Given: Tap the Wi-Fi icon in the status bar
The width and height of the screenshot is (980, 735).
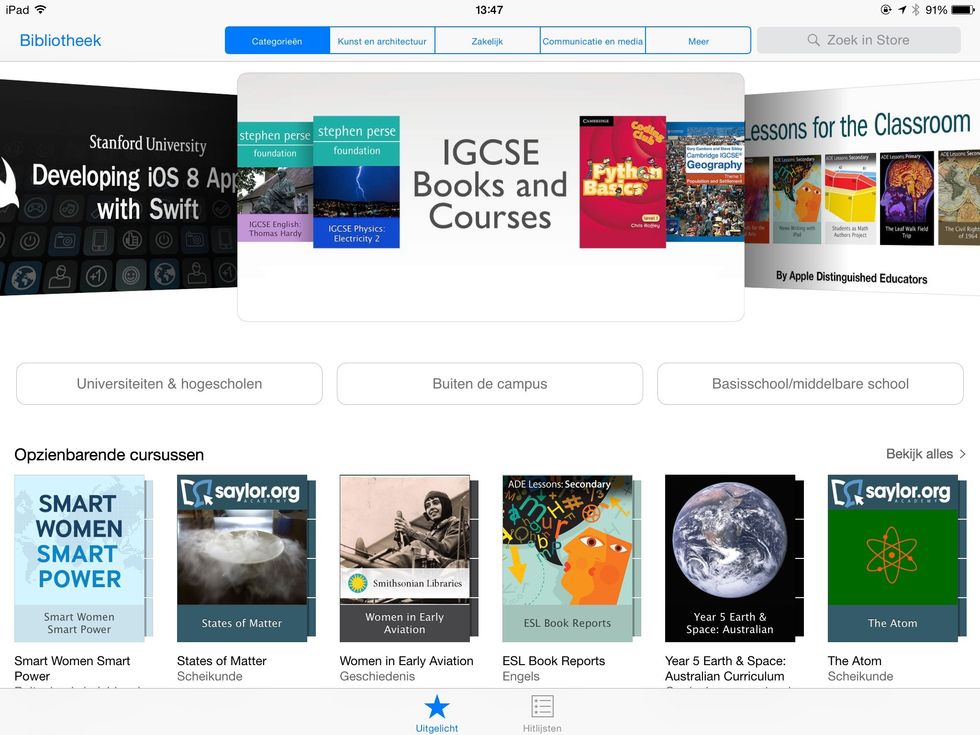Looking at the screenshot, I should 40,8.
